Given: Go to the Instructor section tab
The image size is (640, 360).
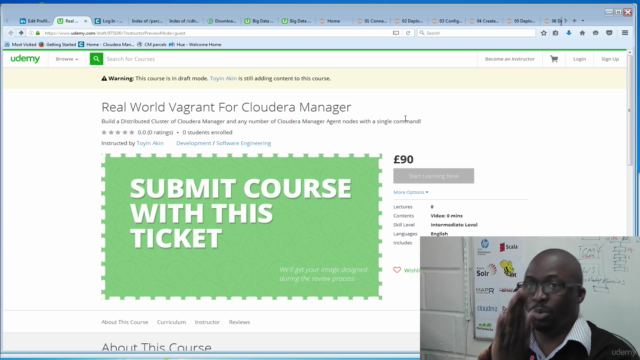Looking at the screenshot, I should [x=207, y=322].
